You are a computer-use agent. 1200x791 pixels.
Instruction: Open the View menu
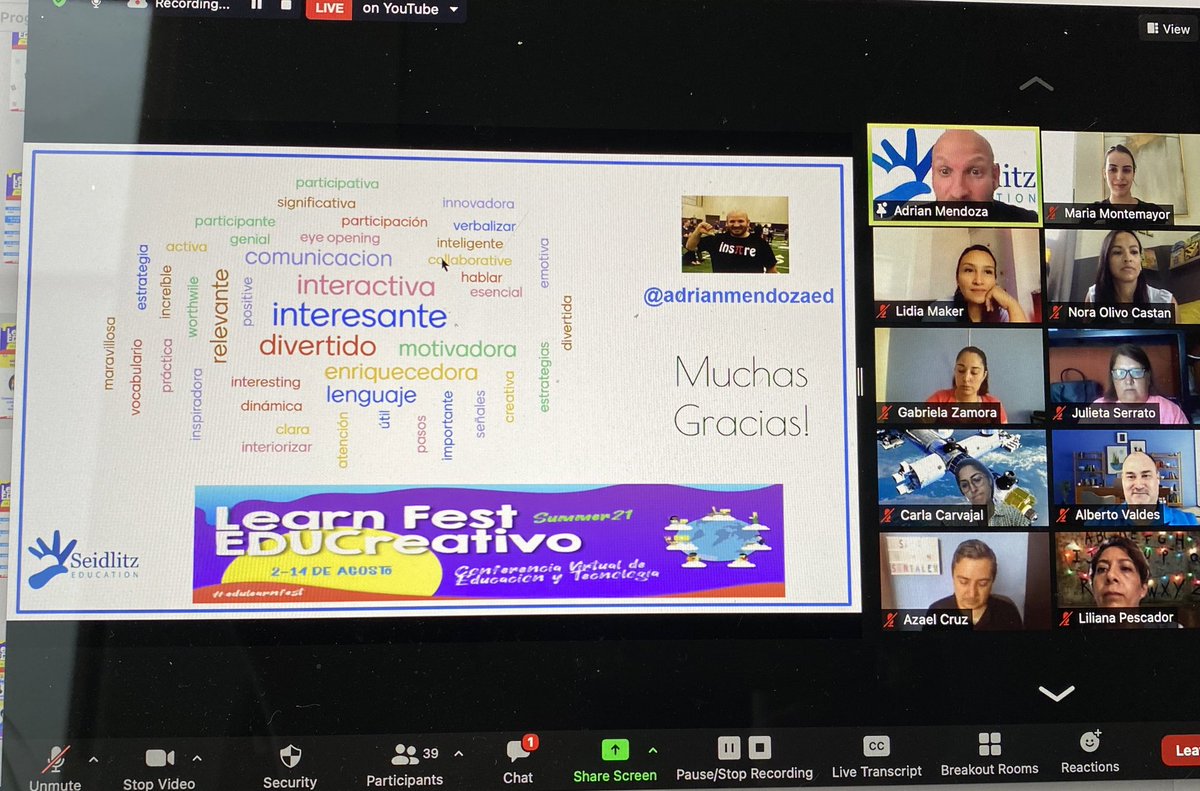pos(1165,29)
